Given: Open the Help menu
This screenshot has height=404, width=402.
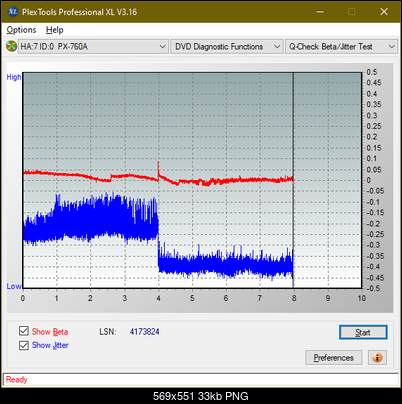Looking at the screenshot, I should pyautogui.click(x=55, y=30).
